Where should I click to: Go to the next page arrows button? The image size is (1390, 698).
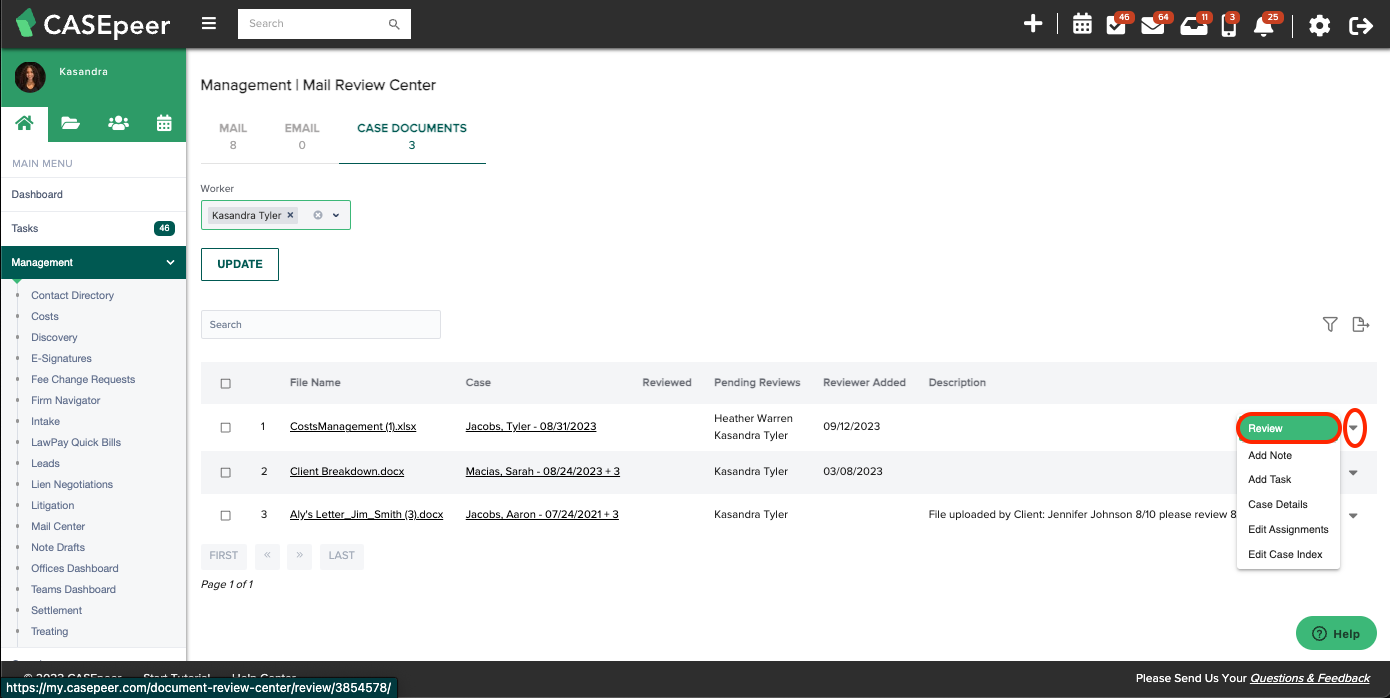pos(300,555)
